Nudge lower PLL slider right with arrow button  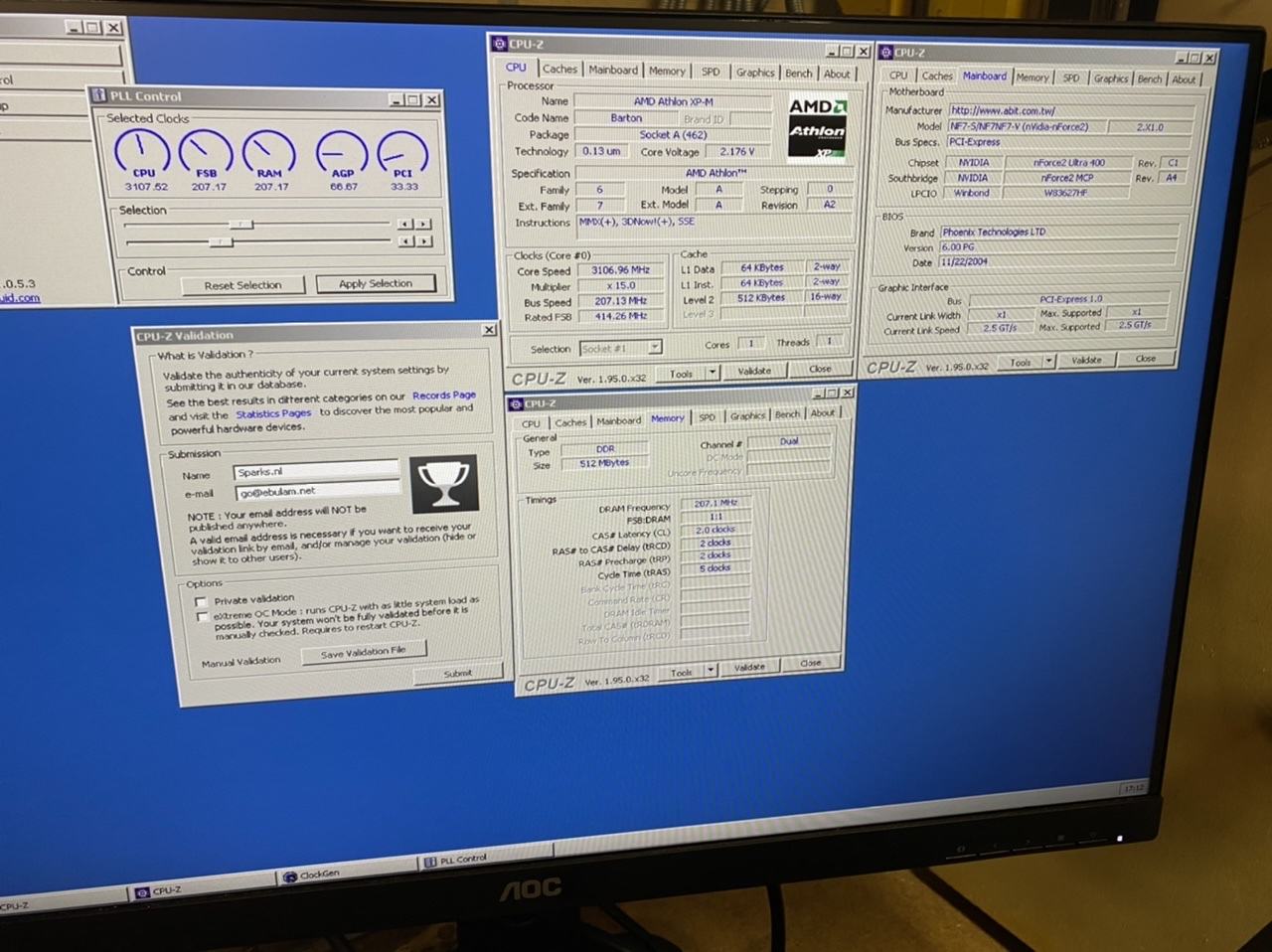(423, 241)
